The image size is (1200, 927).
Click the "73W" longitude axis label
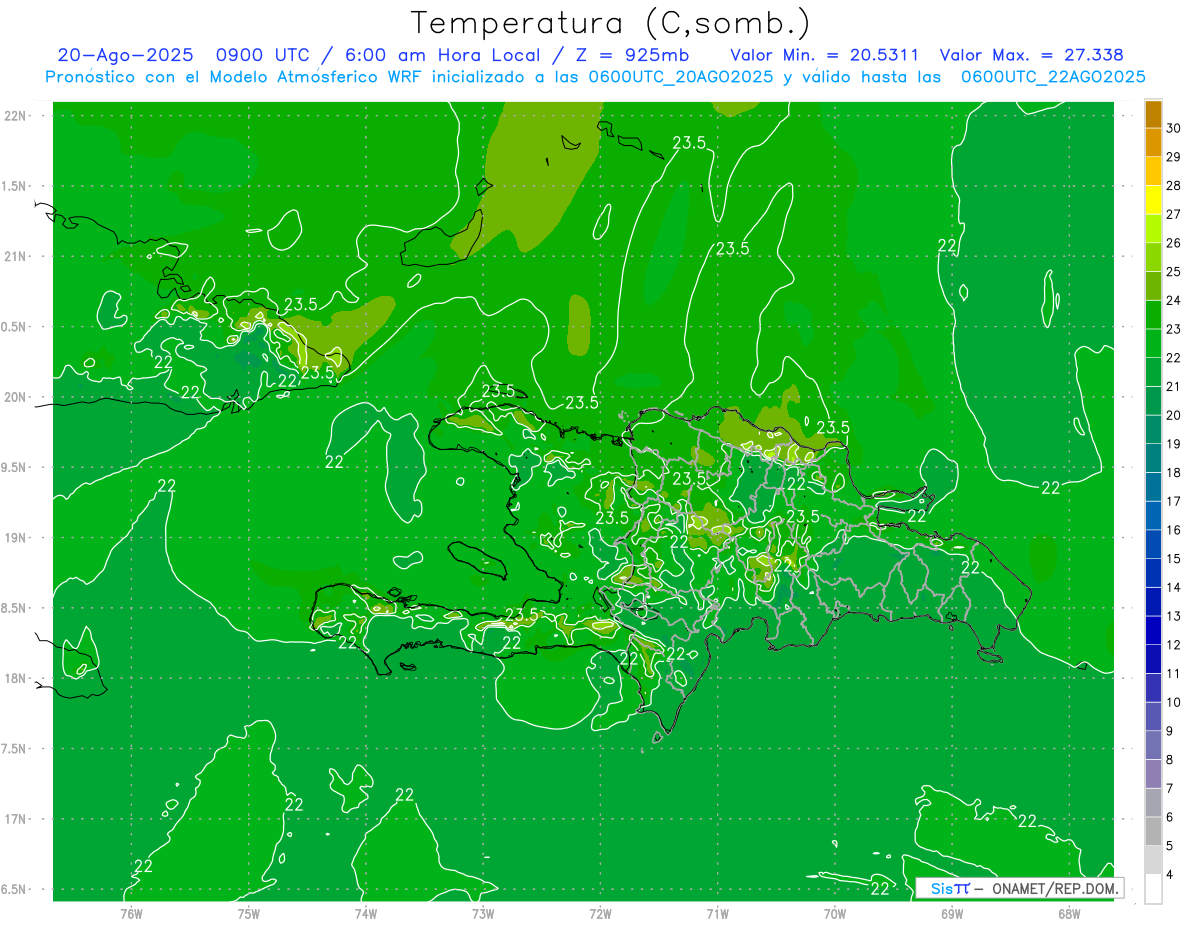tap(483, 913)
